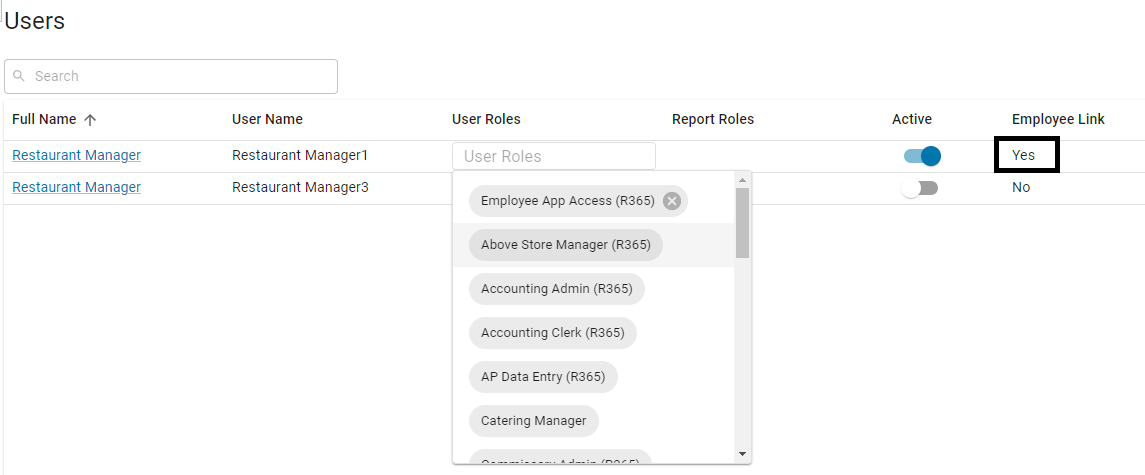Click the highlighted Yes employee link cell

(x=1026, y=155)
